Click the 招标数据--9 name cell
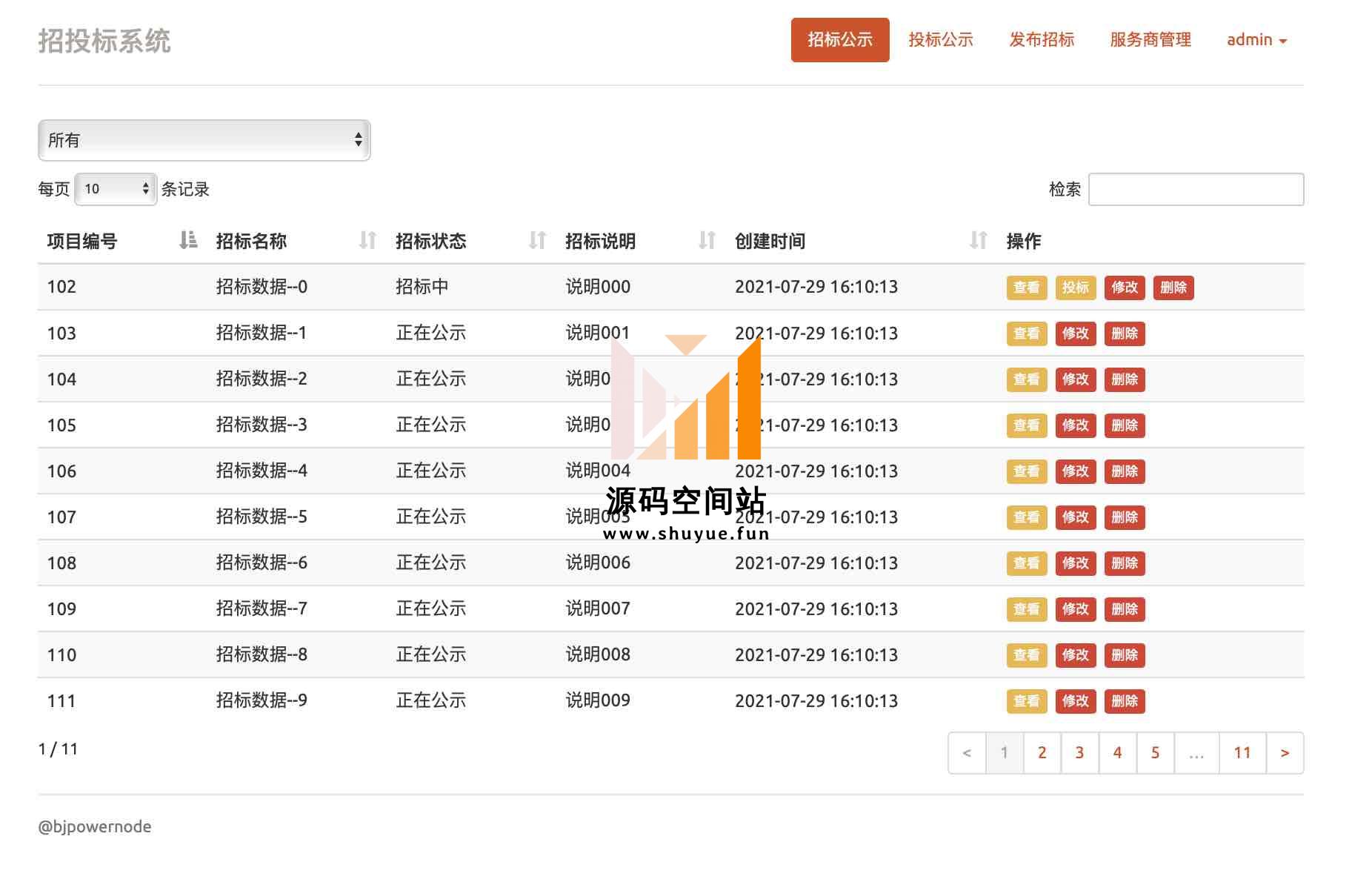The height and width of the screenshot is (879, 1372). (x=262, y=700)
